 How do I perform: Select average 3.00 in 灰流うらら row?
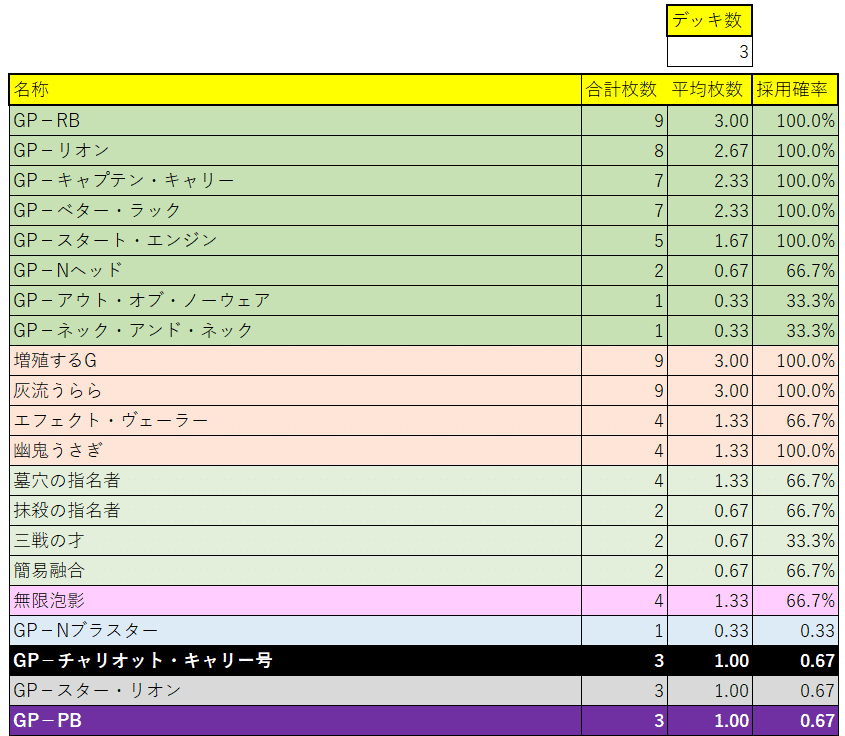click(x=710, y=391)
